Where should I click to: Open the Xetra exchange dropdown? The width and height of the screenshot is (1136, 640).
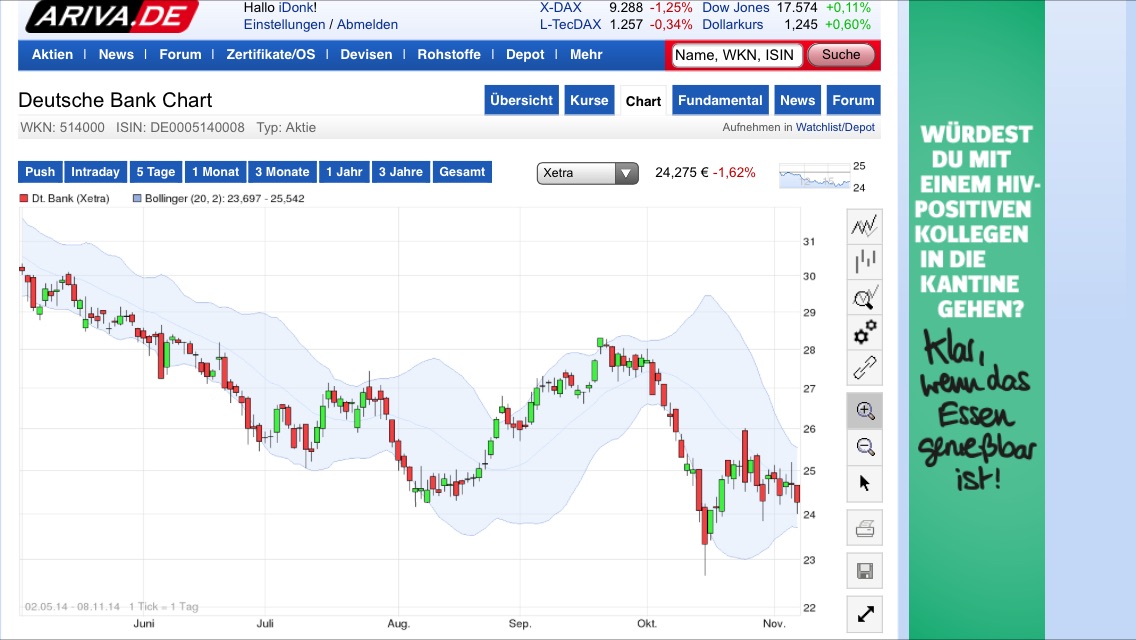pos(588,173)
